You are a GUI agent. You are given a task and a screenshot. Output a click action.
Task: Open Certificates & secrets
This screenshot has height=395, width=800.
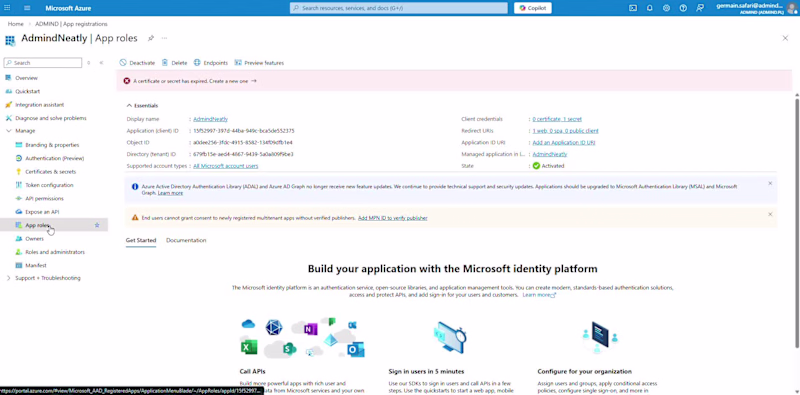pos(51,171)
